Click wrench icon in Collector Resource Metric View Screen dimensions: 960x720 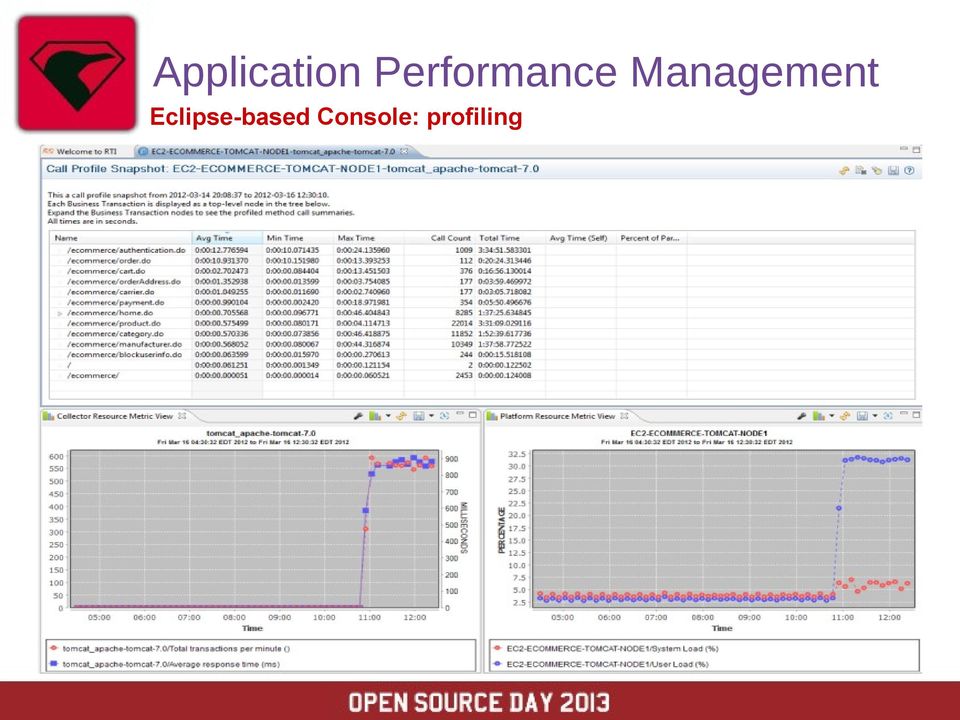pyautogui.click(x=359, y=416)
